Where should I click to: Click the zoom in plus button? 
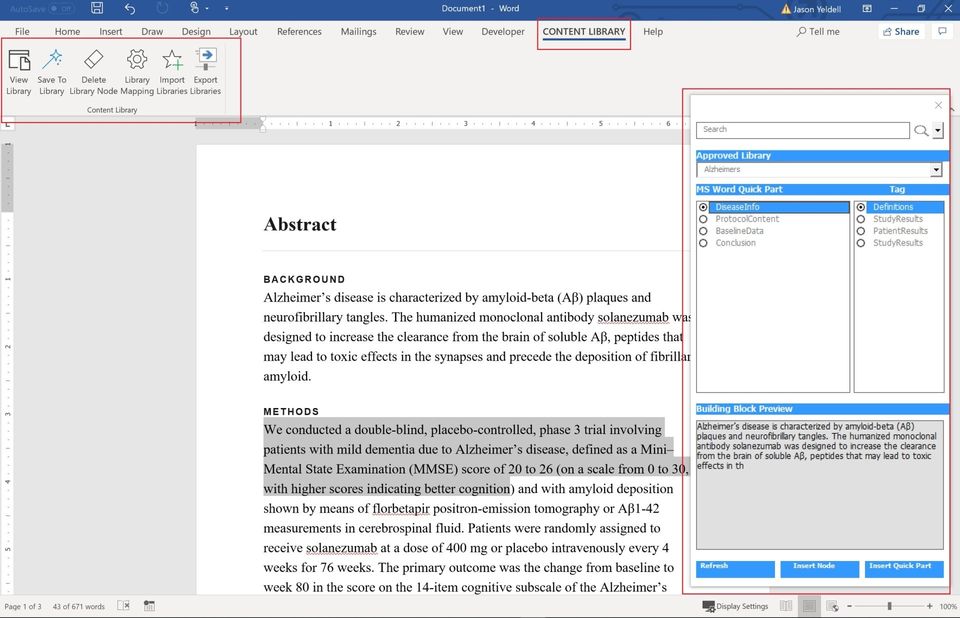929,606
